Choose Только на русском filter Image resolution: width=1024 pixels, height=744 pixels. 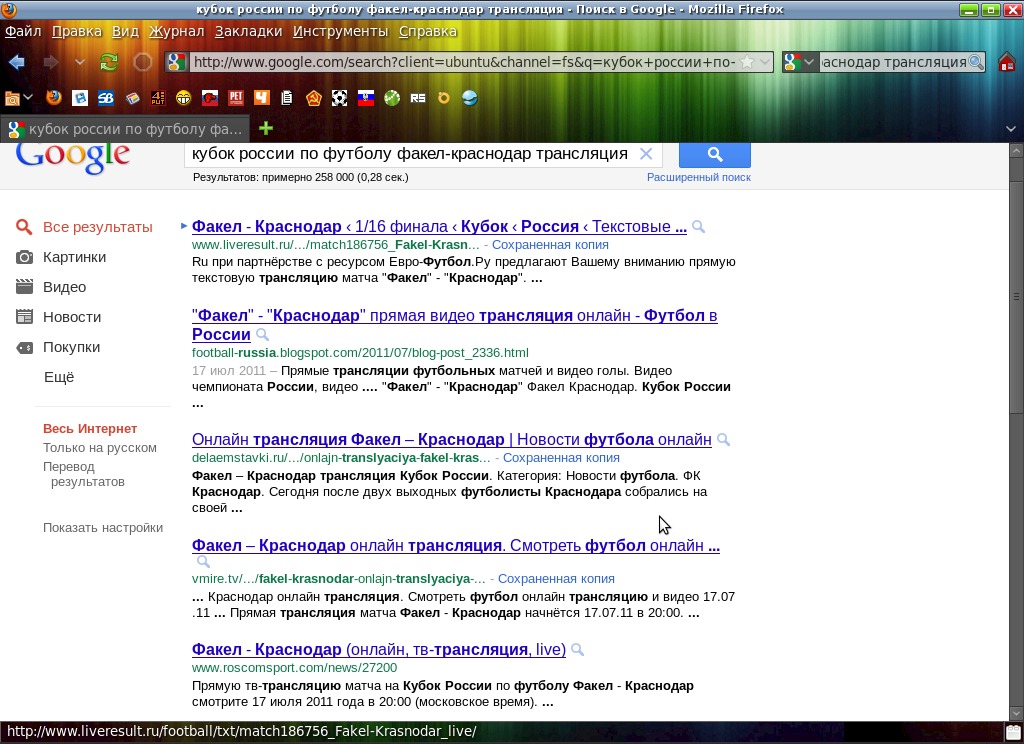[x=100, y=447]
